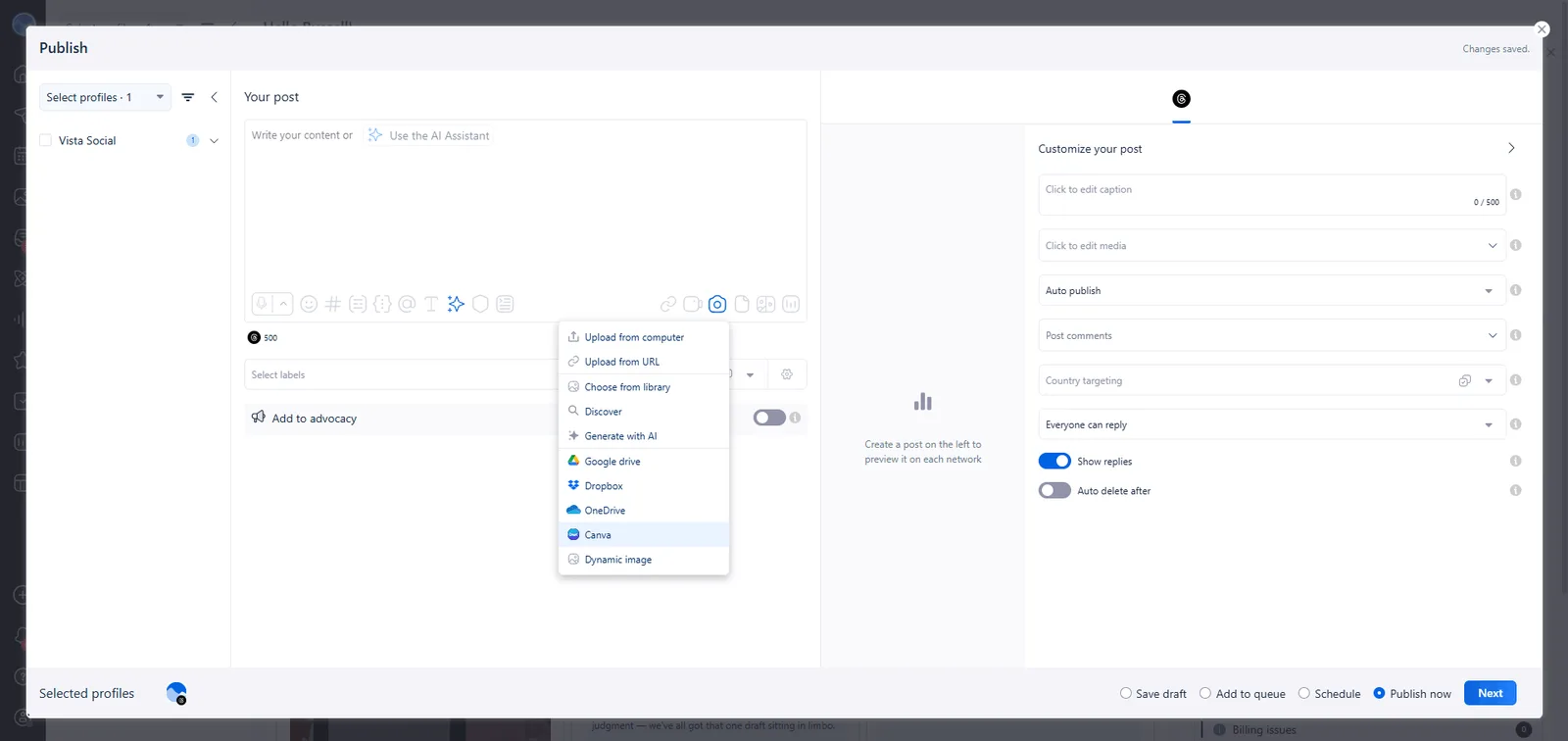Select the Schedule radio button
Image resolution: width=1568 pixels, height=741 pixels.
coord(1304,693)
